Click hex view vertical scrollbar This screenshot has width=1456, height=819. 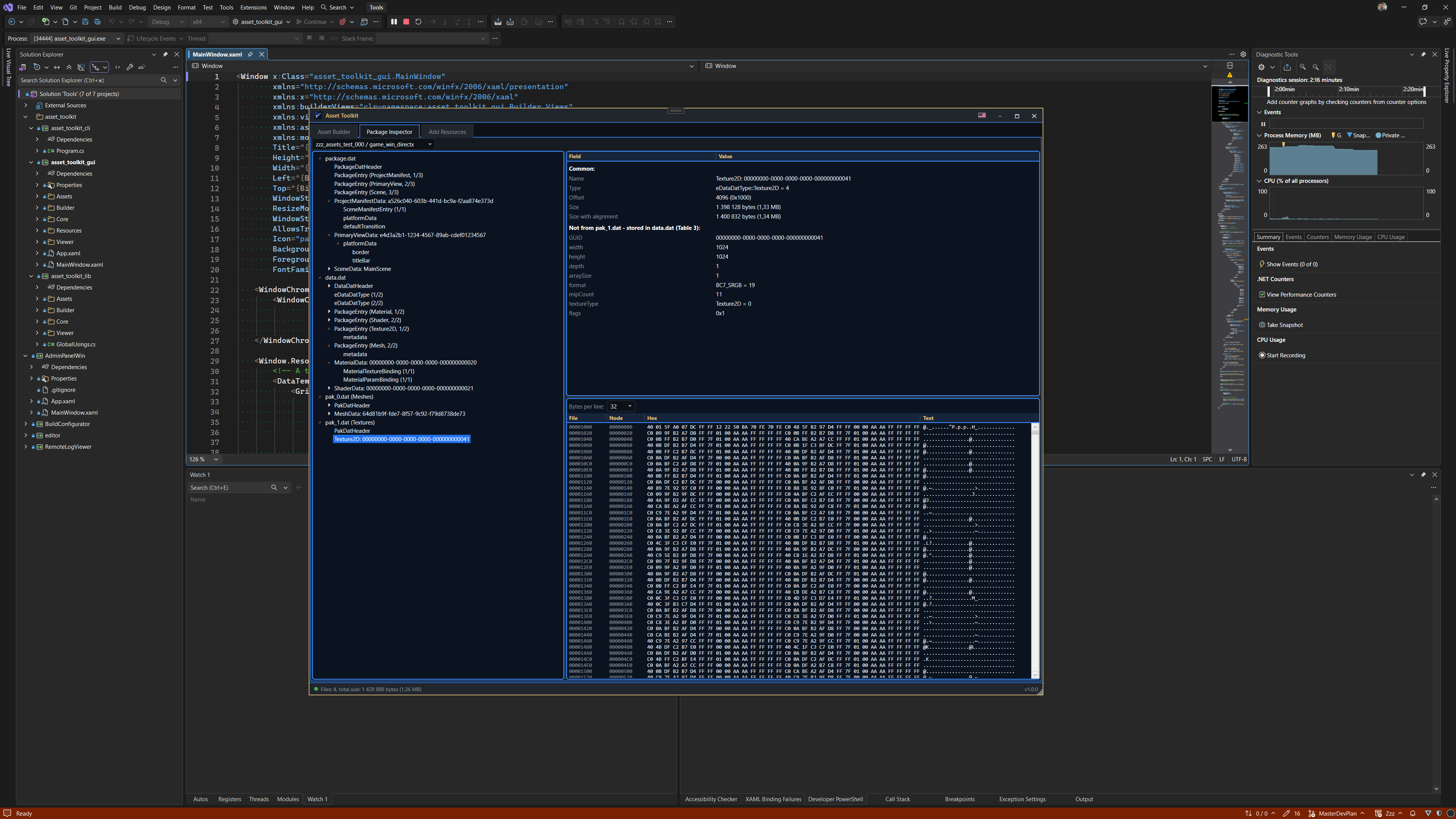(x=1035, y=551)
